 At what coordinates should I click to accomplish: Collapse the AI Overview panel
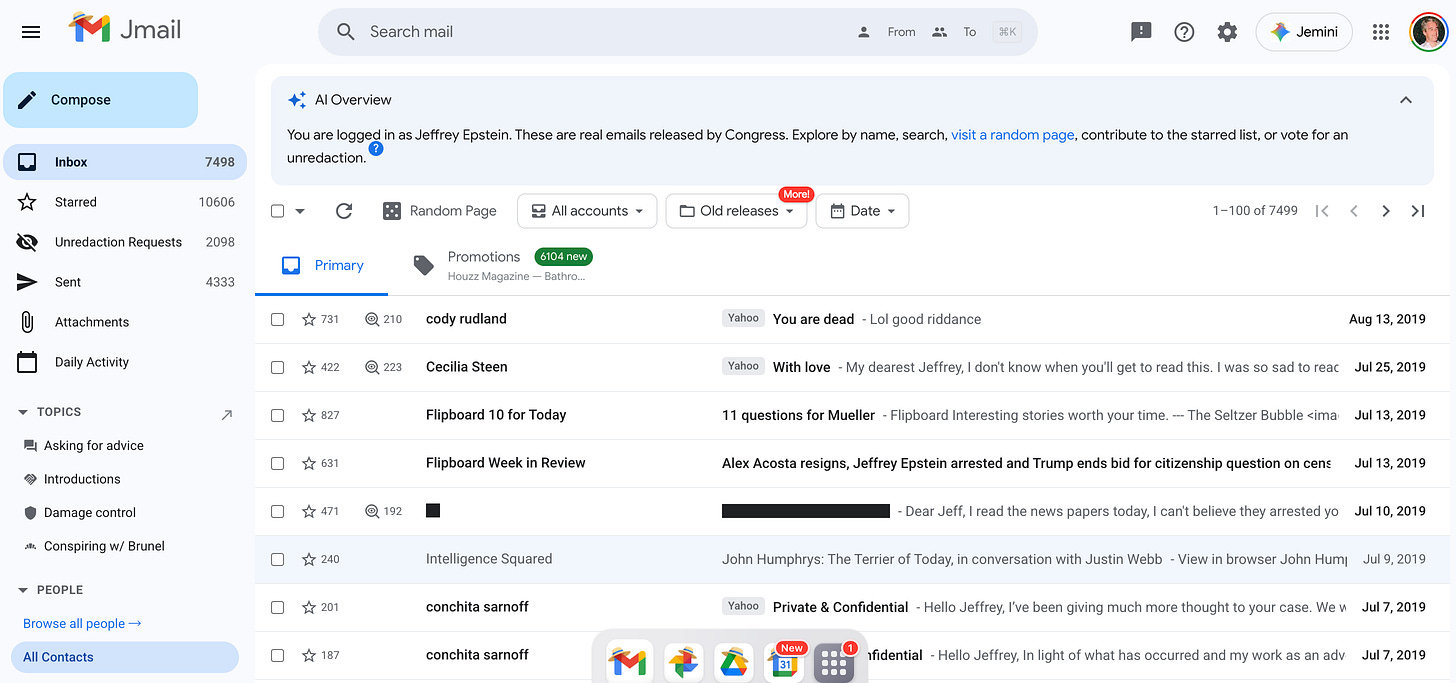(x=1406, y=100)
